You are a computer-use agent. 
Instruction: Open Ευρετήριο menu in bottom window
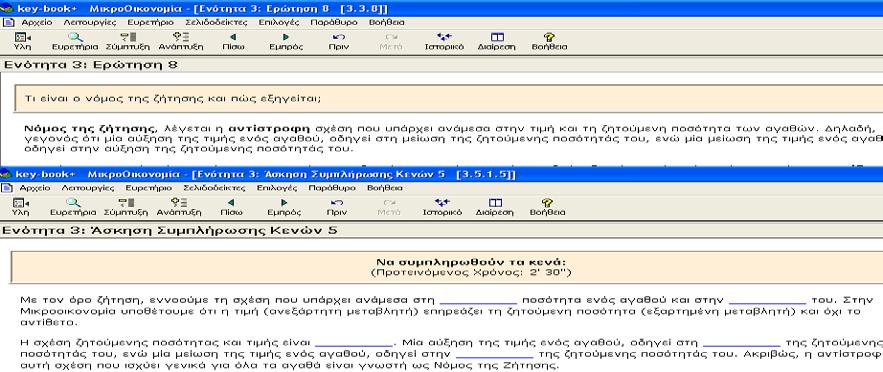pyautogui.click(x=149, y=188)
